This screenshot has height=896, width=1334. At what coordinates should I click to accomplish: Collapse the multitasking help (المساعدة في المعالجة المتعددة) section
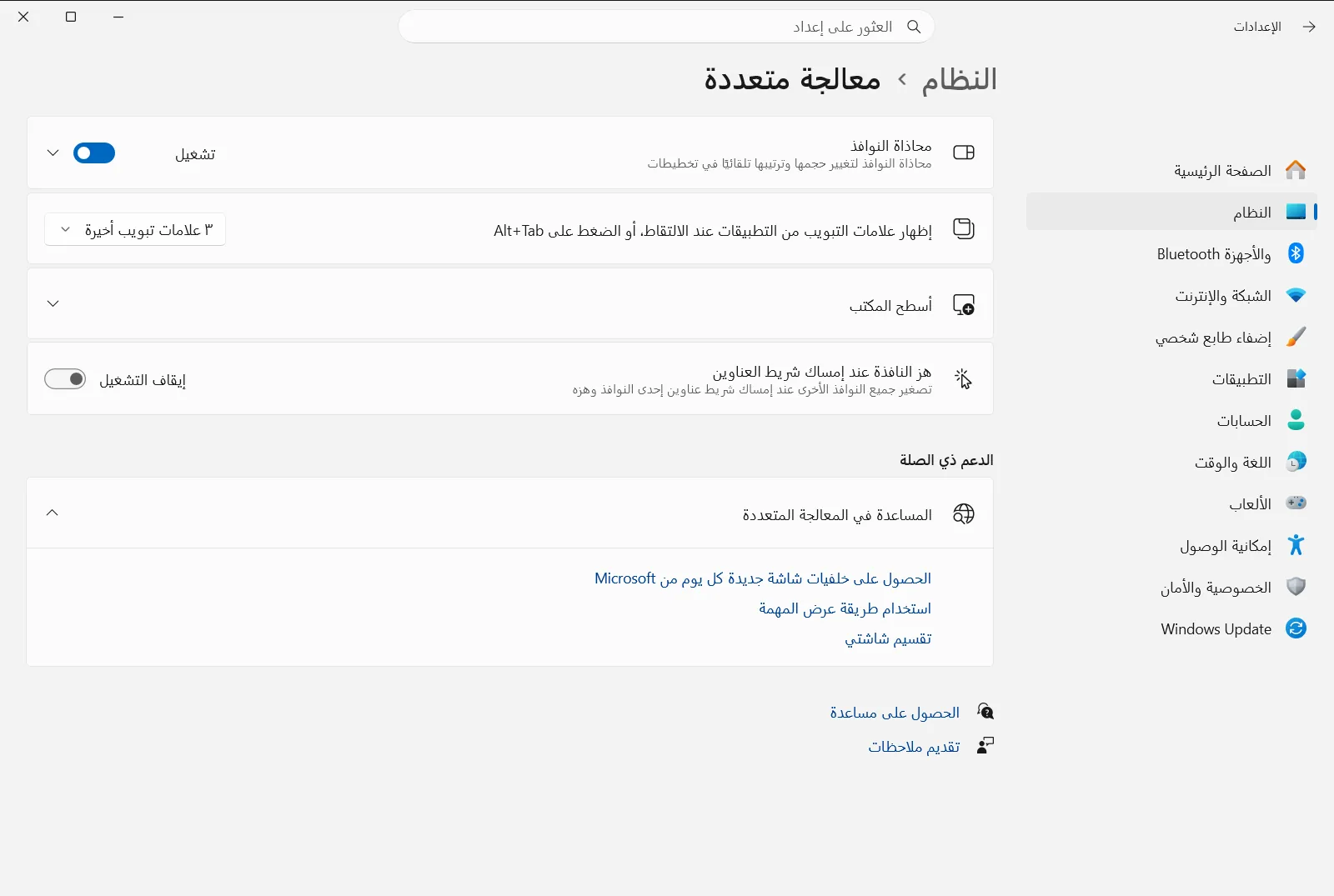coord(53,513)
